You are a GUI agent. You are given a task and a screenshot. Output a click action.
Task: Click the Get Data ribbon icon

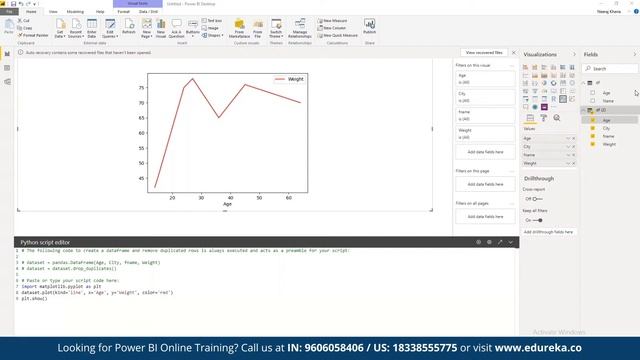60,28
